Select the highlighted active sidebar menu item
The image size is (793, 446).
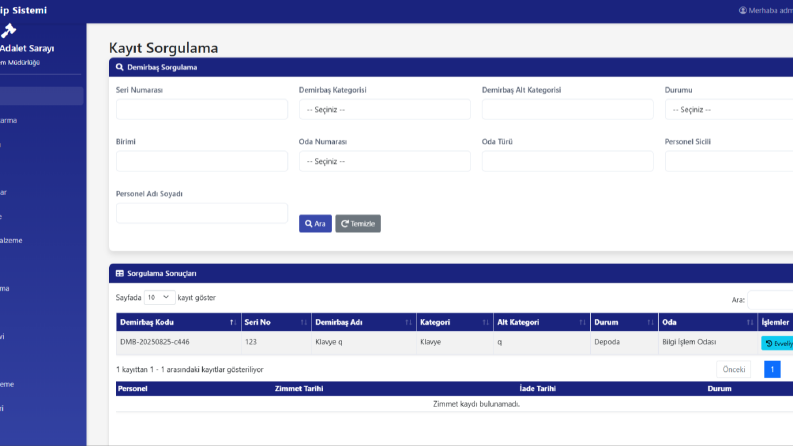coord(41,96)
